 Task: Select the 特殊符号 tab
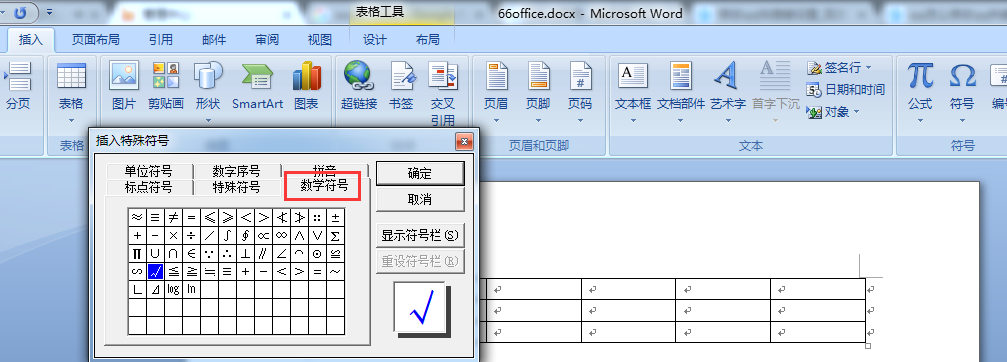[x=236, y=187]
